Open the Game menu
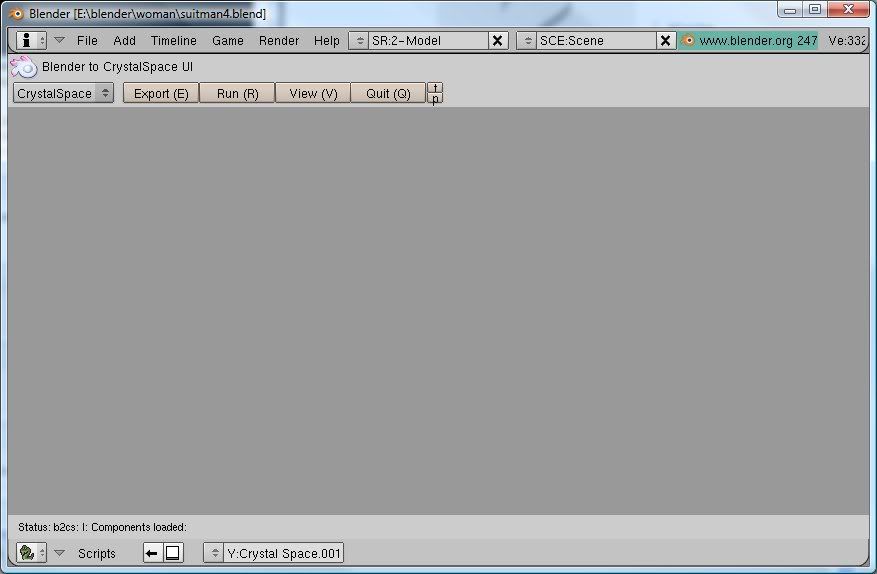The width and height of the screenshot is (877, 574). [228, 40]
